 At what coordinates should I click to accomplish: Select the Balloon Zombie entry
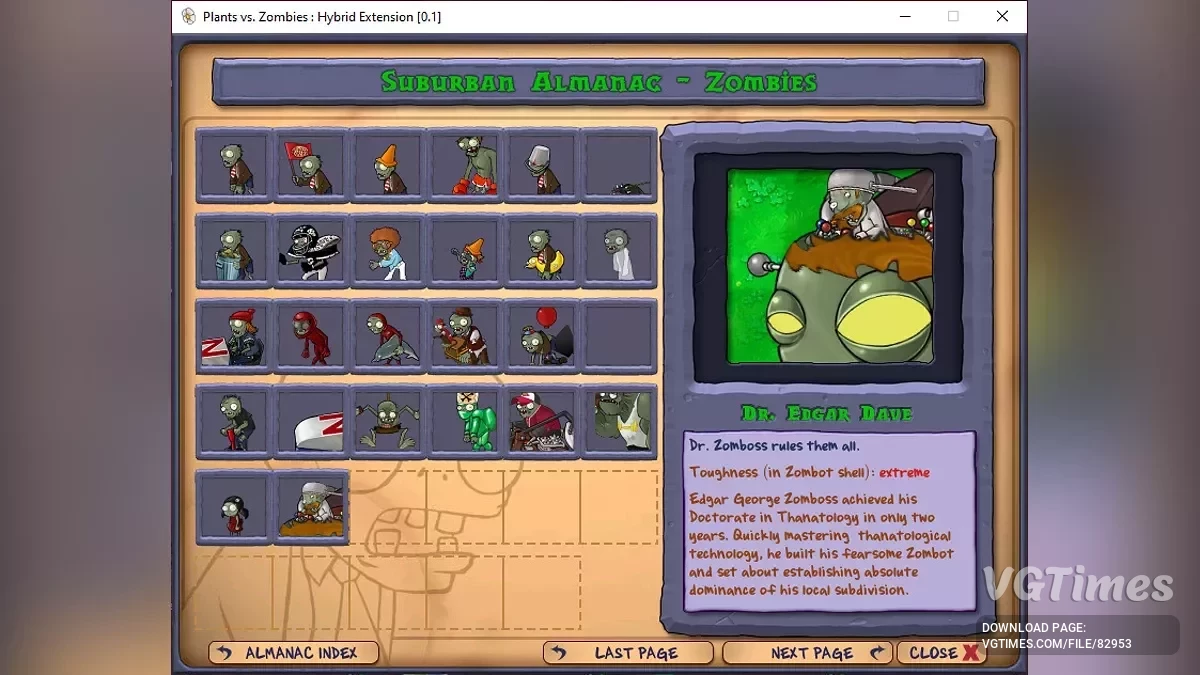tap(542, 337)
